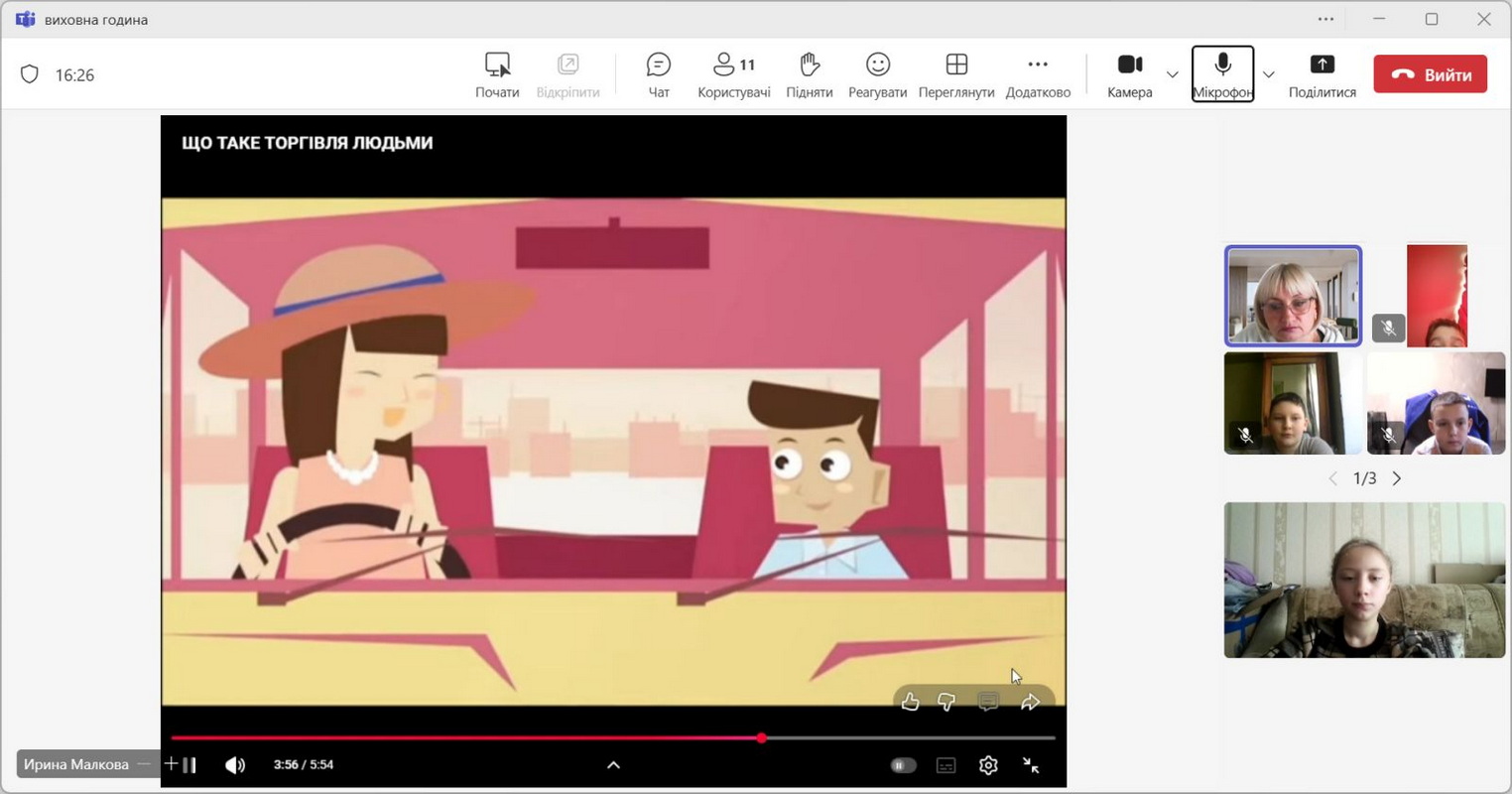Toggle the Camera (Камера) on or off

pyautogui.click(x=1129, y=74)
